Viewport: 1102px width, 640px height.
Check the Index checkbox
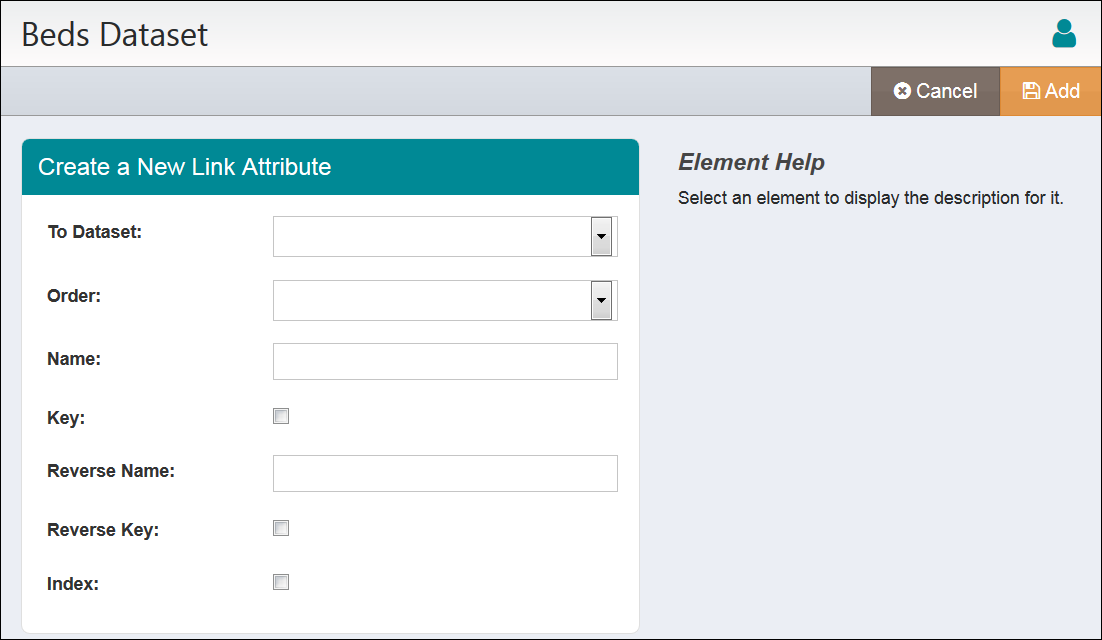coord(281,581)
